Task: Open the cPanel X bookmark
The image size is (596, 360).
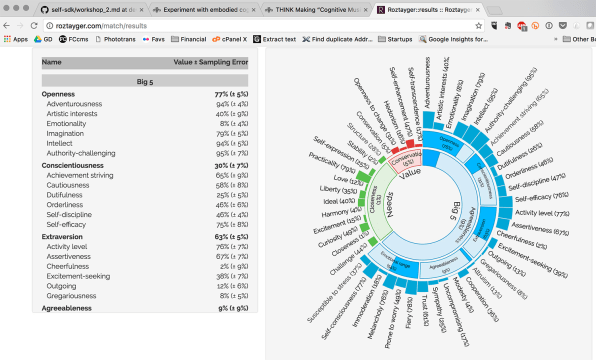Action: 230,39
